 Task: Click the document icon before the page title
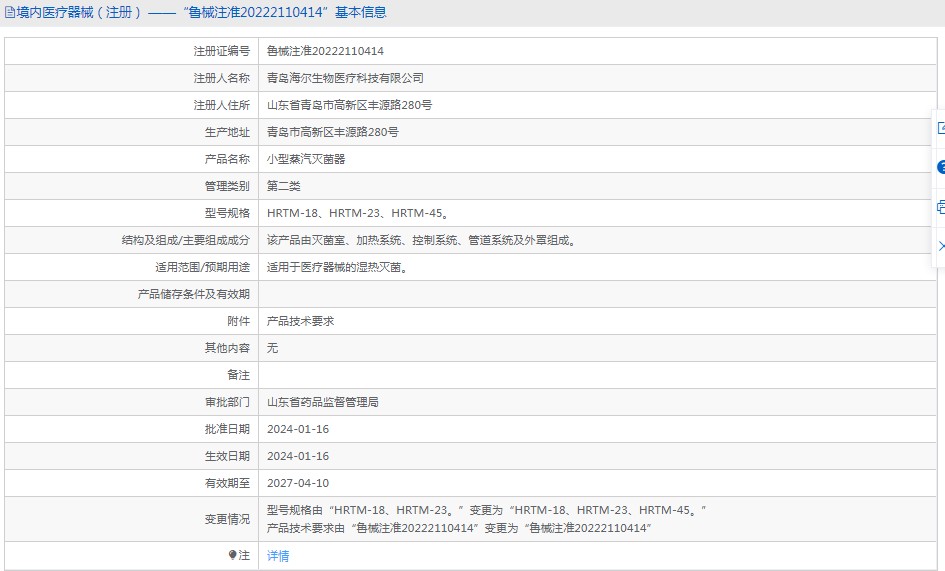[x=10, y=13]
